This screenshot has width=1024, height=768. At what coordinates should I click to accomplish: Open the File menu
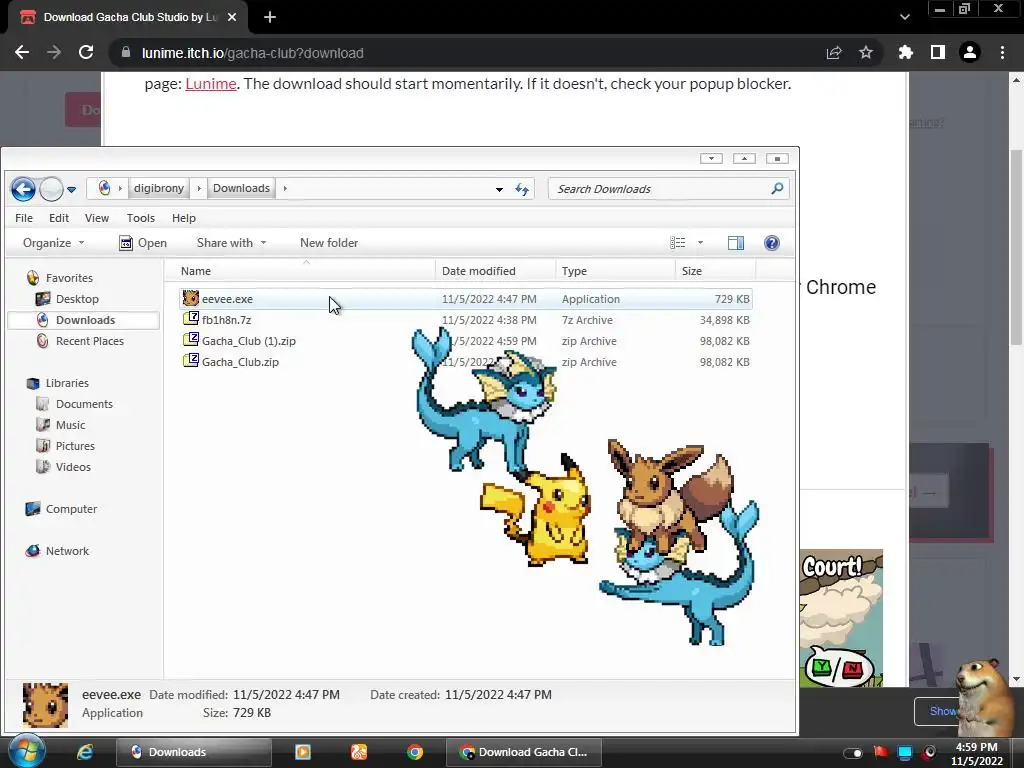24,218
